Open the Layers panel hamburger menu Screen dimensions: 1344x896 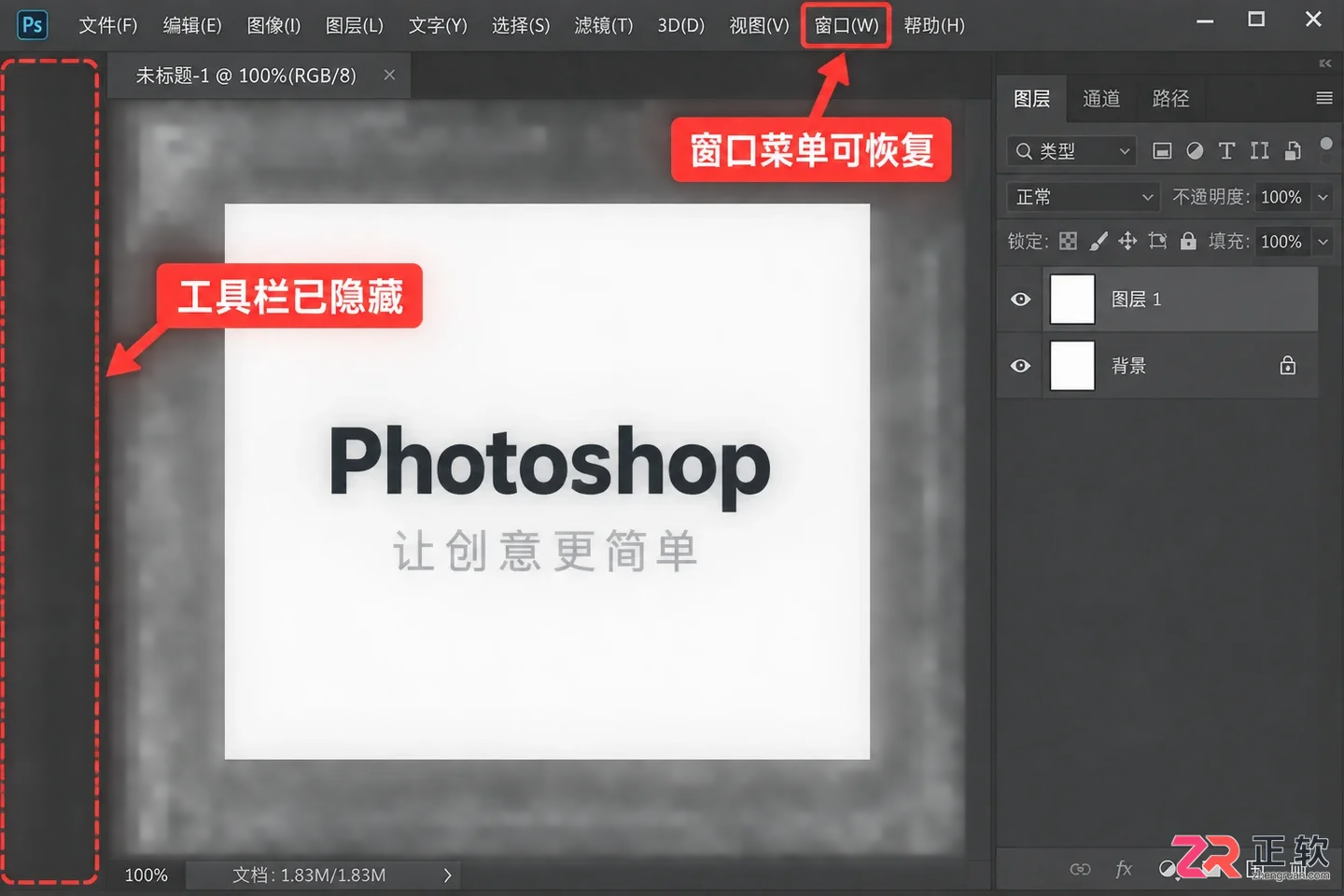(1323, 98)
